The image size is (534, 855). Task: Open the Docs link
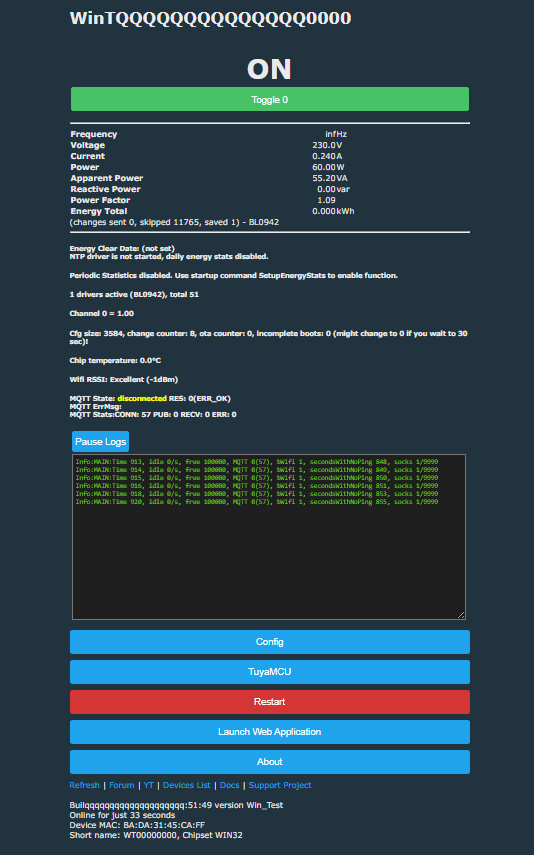click(230, 785)
